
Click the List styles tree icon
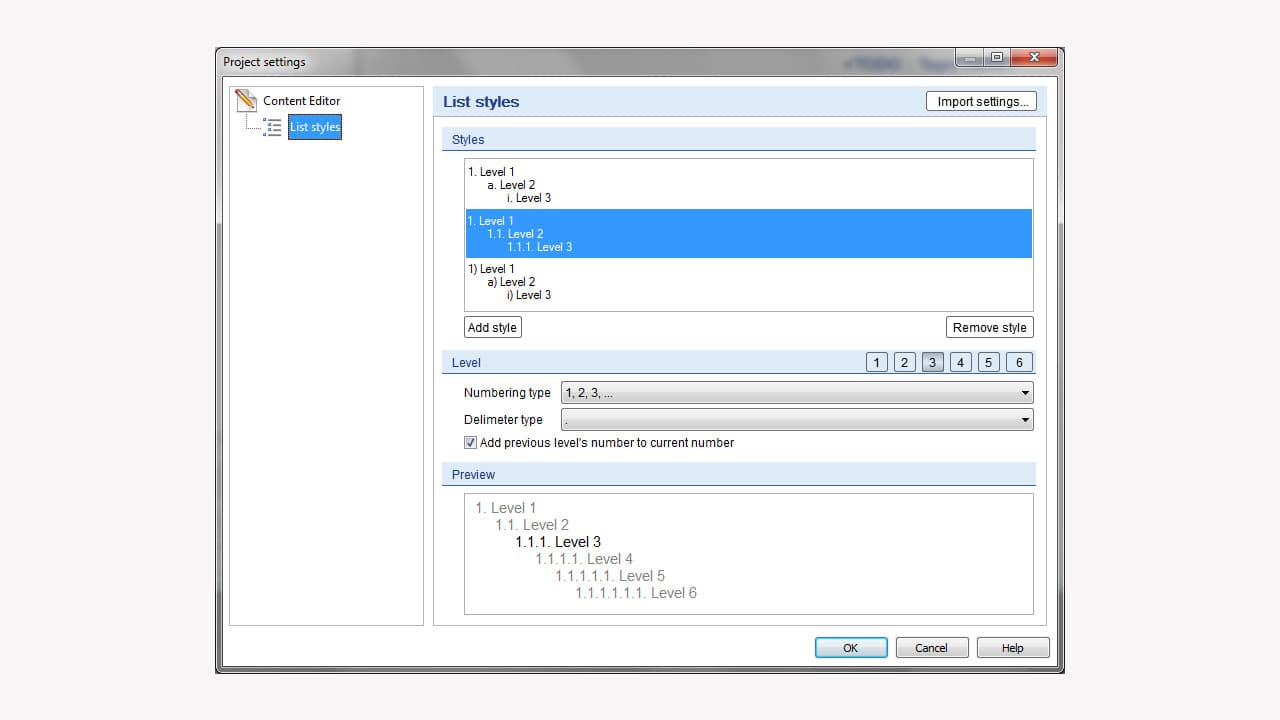pos(272,127)
